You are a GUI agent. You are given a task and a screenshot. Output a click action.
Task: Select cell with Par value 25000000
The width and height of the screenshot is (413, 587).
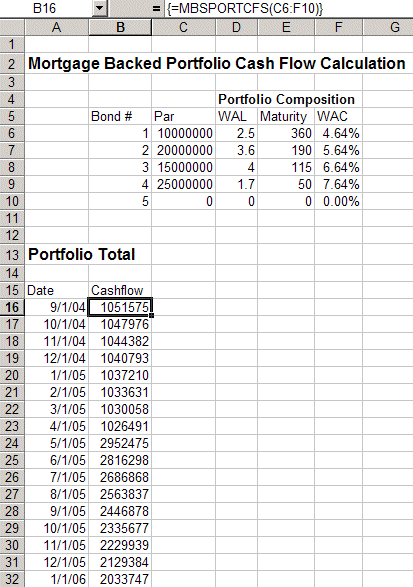[x=183, y=184]
